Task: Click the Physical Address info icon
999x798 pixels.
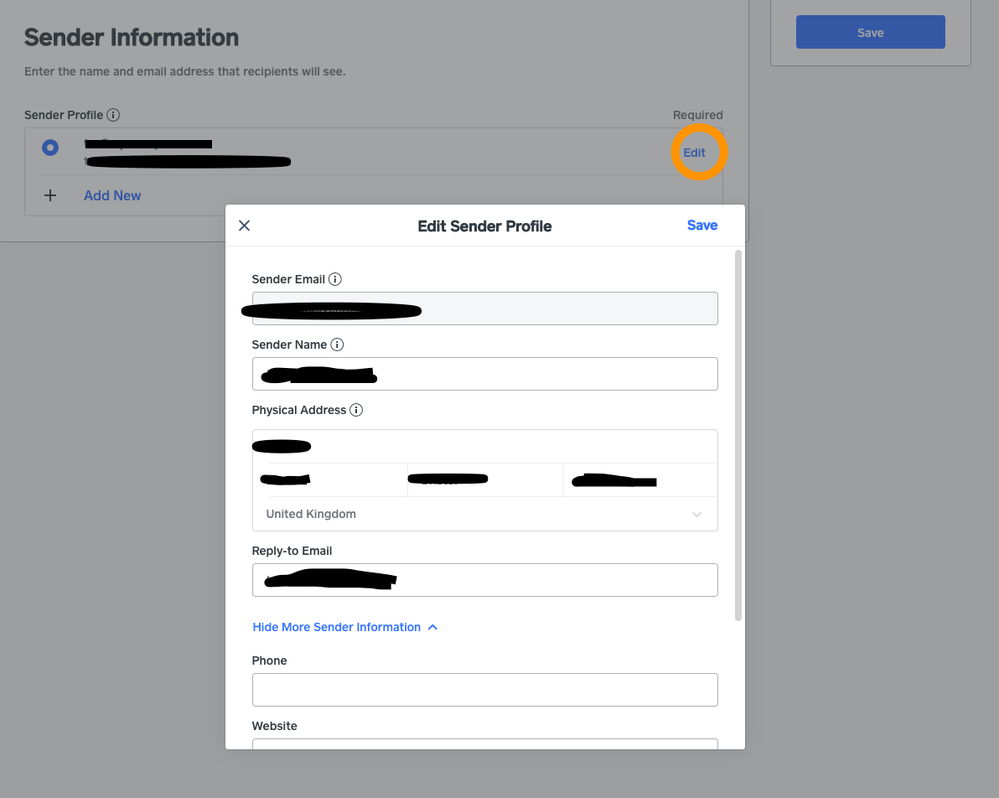Action: 356,410
